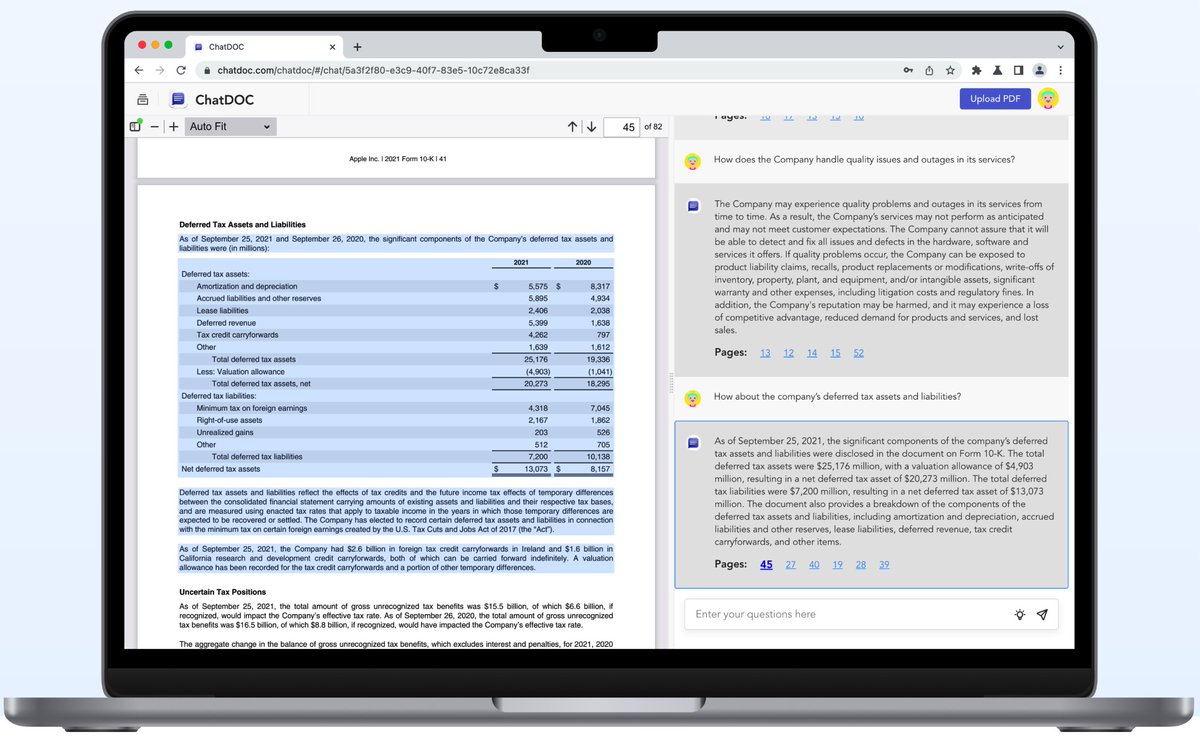The image size is (1200, 741).
Task: Click the Upload PDF button
Action: click(x=995, y=99)
